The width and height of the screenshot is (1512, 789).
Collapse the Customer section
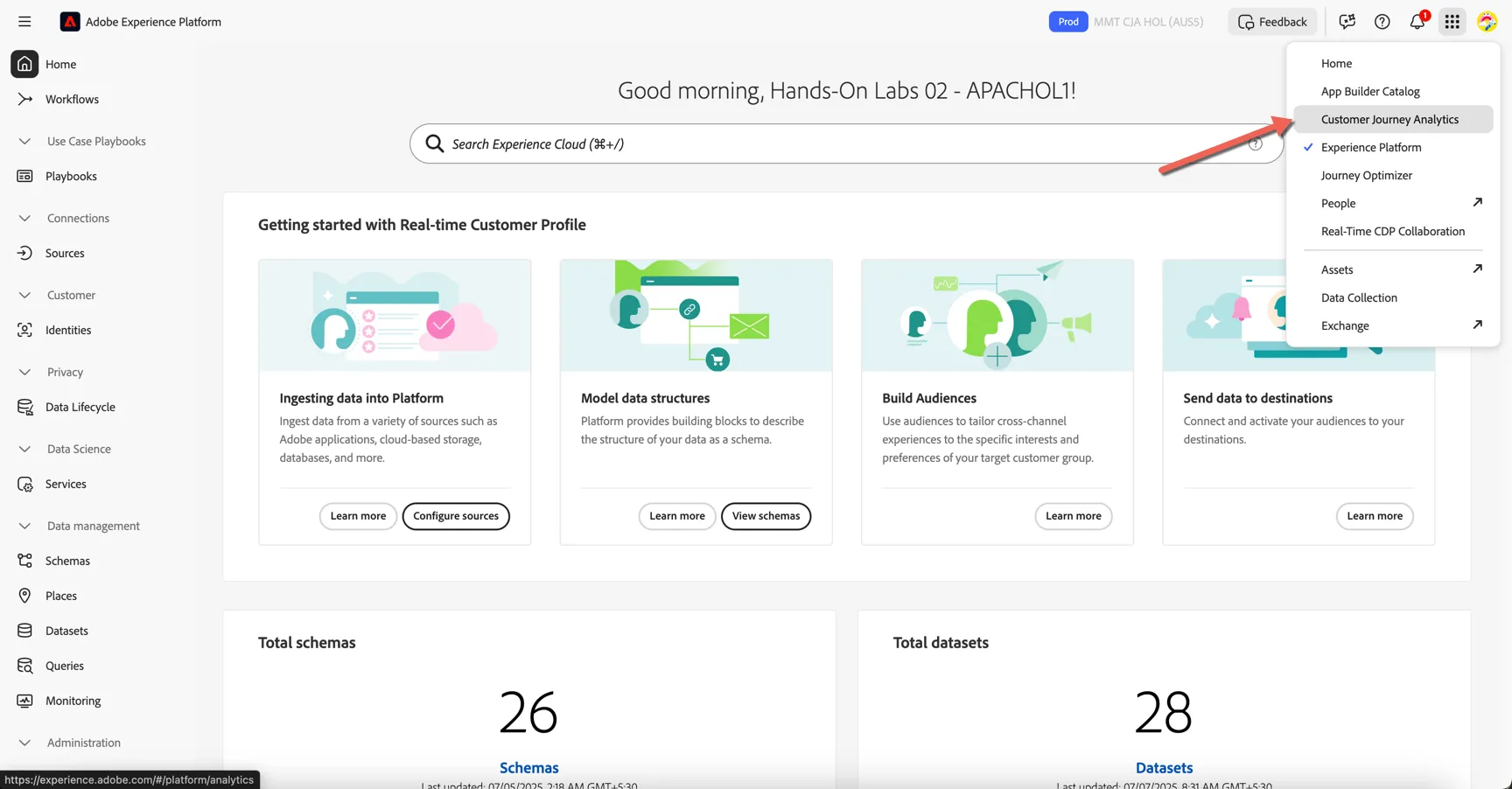(24, 295)
